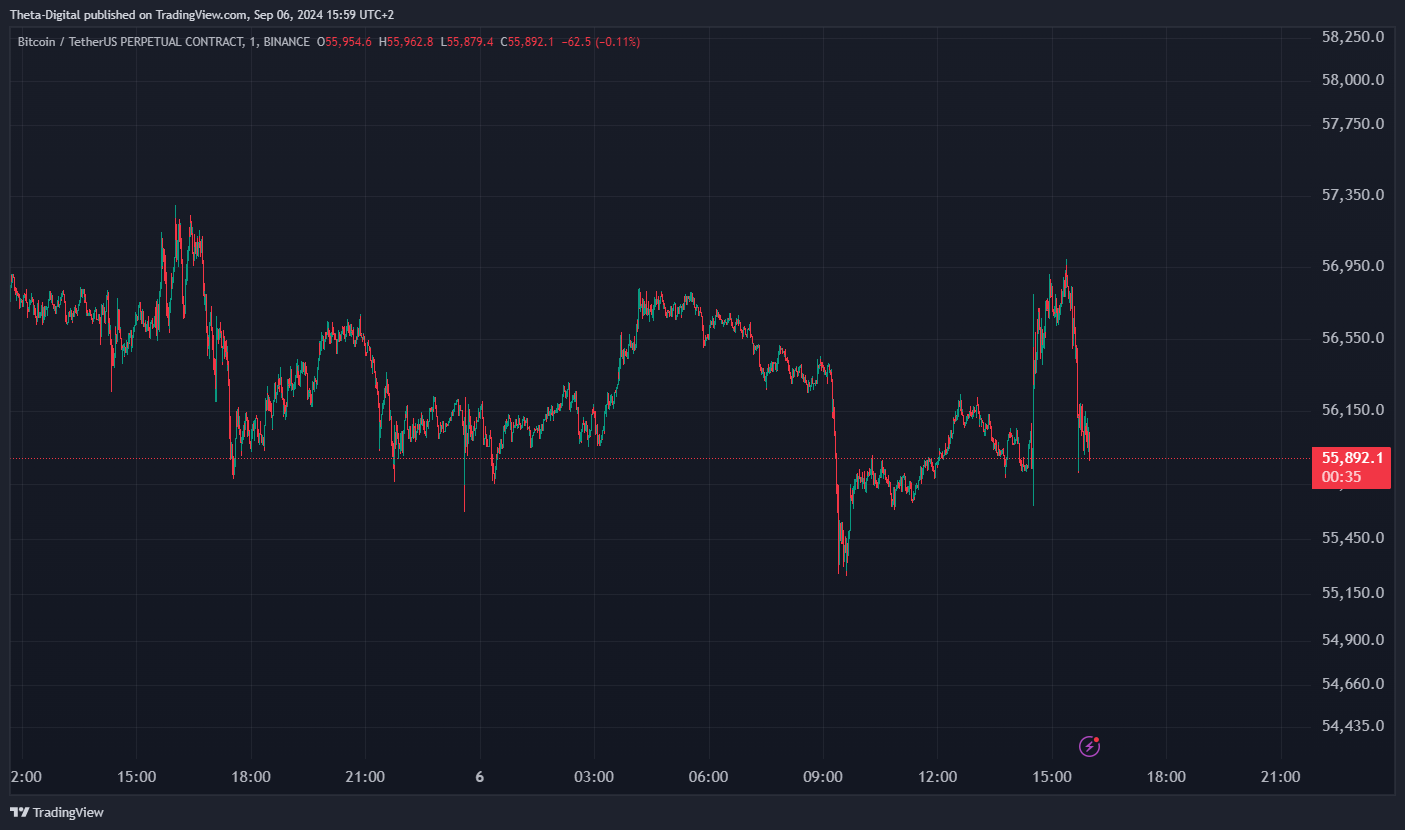Screen dimensions: 1405x830
Task: Click the change value −62.5 (−0.11%)
Action: (x=600, y=42)
